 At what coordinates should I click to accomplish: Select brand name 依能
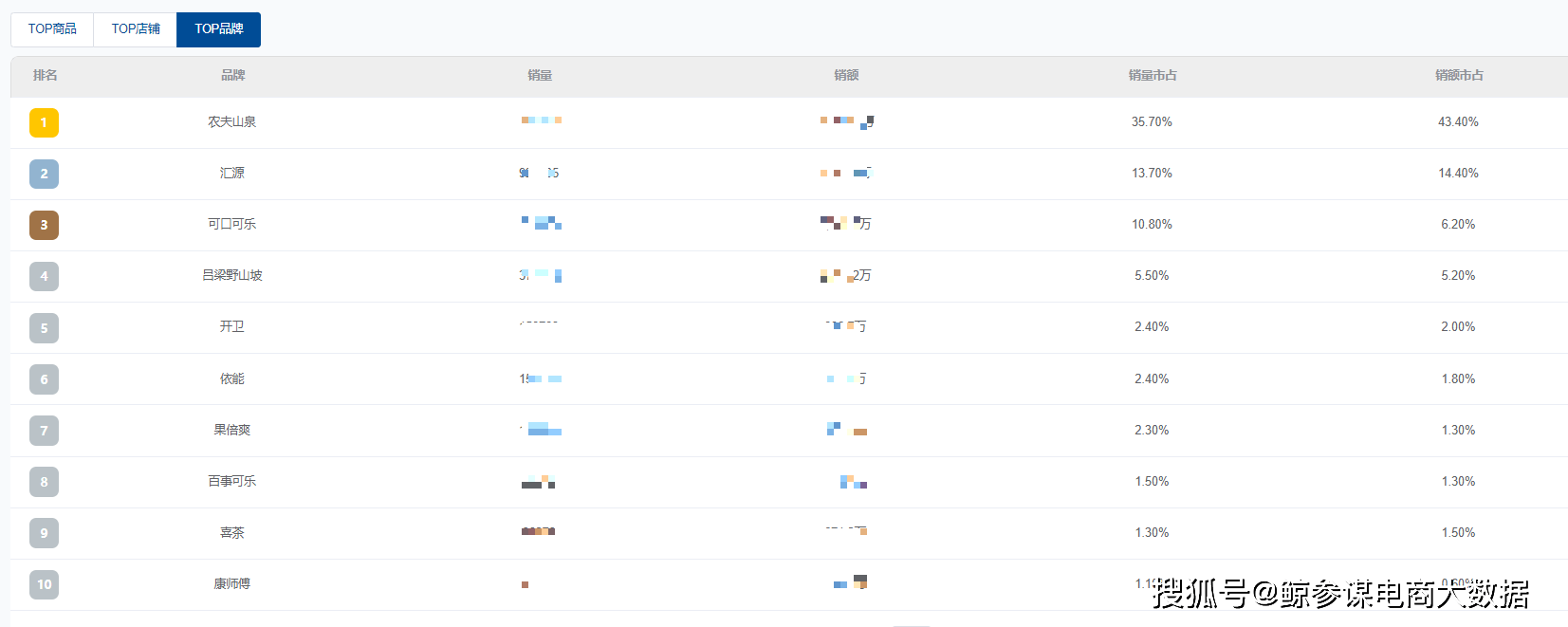point(232,378)
